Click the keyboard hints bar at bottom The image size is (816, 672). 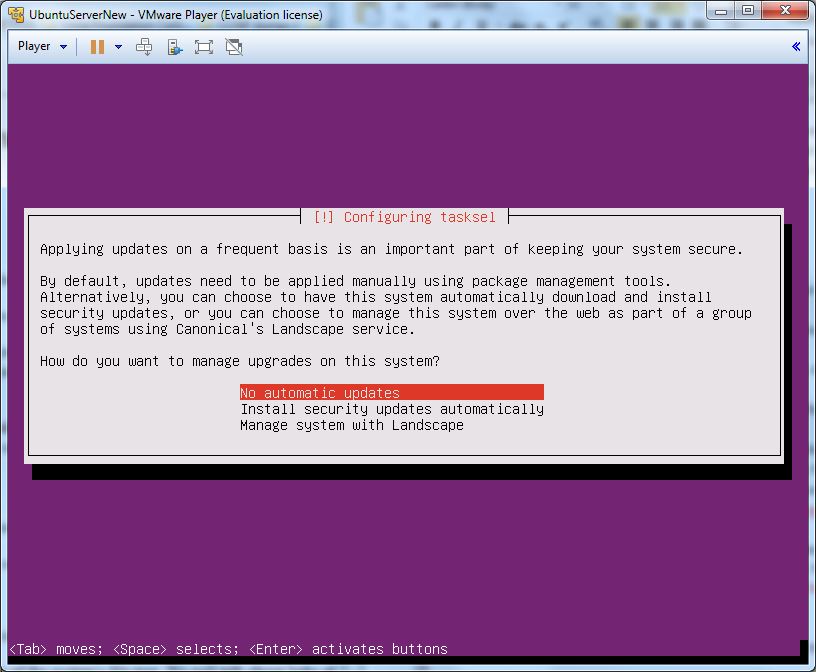pos(228,649)
